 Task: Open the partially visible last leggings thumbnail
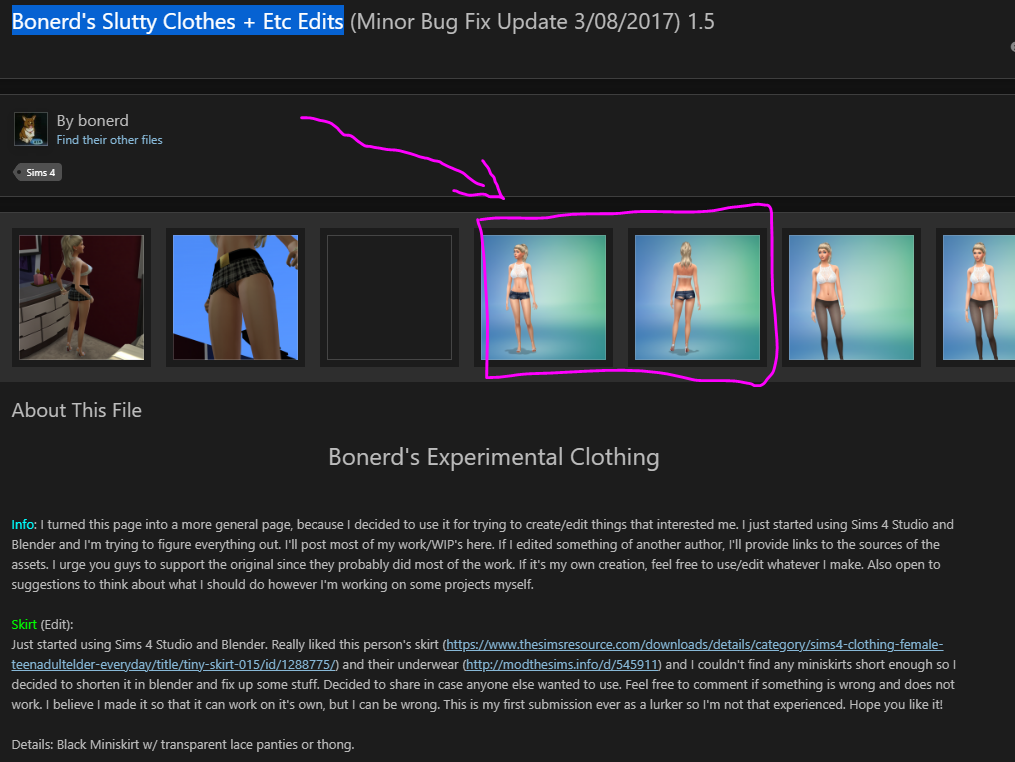[979, 297]
